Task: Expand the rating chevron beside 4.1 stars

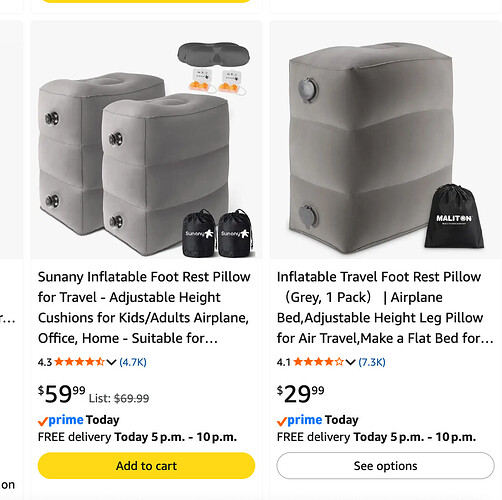Action: (x=350, y=362)
